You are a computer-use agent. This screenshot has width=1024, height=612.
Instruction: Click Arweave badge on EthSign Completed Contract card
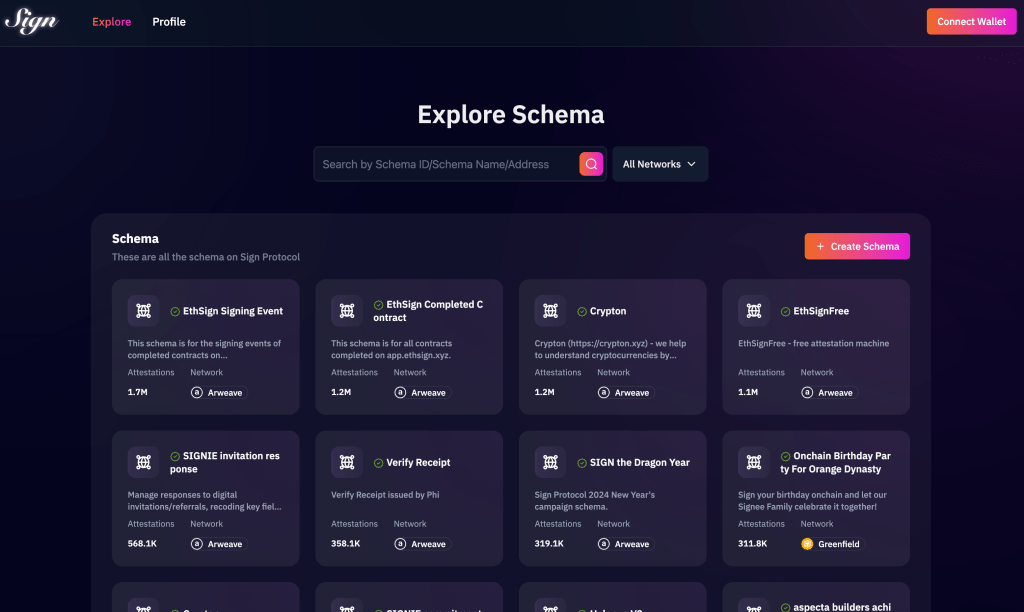tap(421, 393)
